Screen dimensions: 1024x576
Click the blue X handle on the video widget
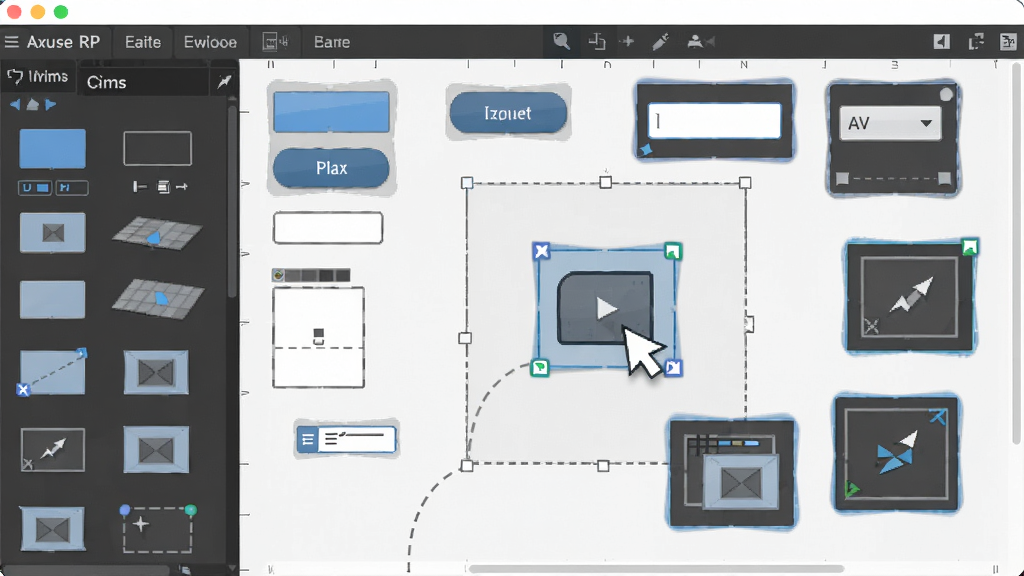point(541,251)
